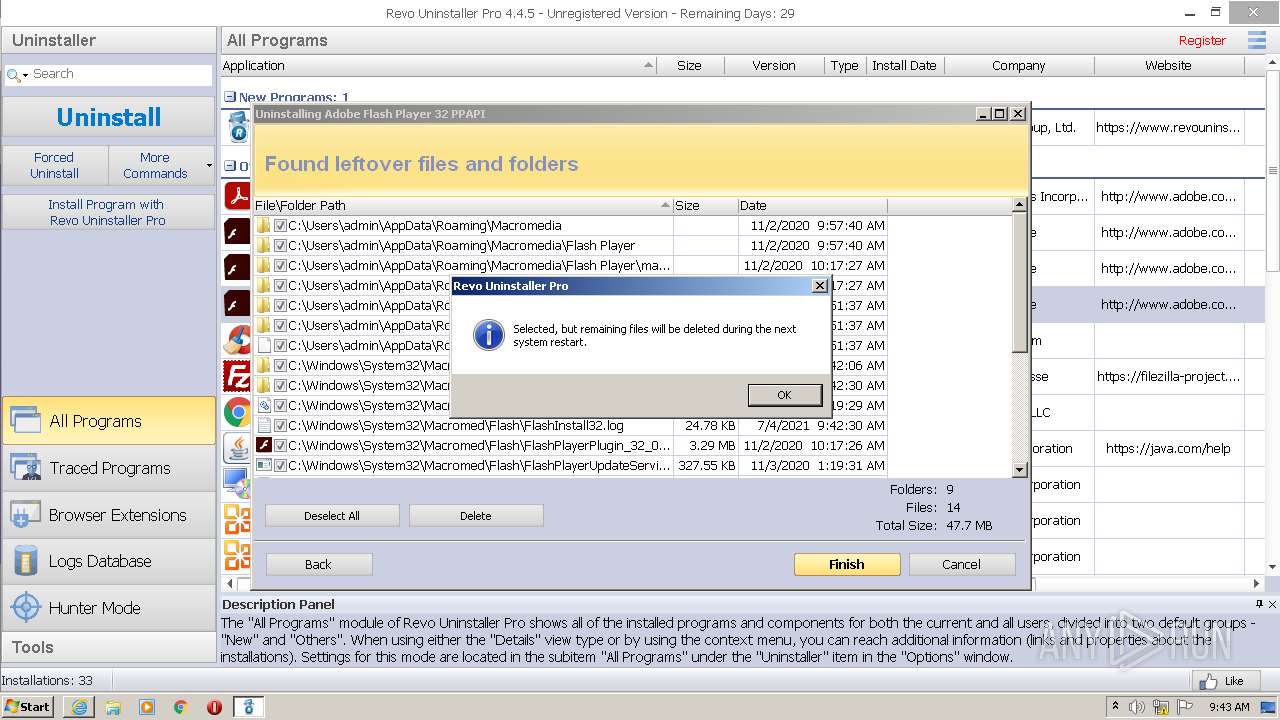This screenshot has width=1280, height=720.
Task: Open the hamburger menu icon beside Register
Action: pyautogui.click(x=1257, y=40)
